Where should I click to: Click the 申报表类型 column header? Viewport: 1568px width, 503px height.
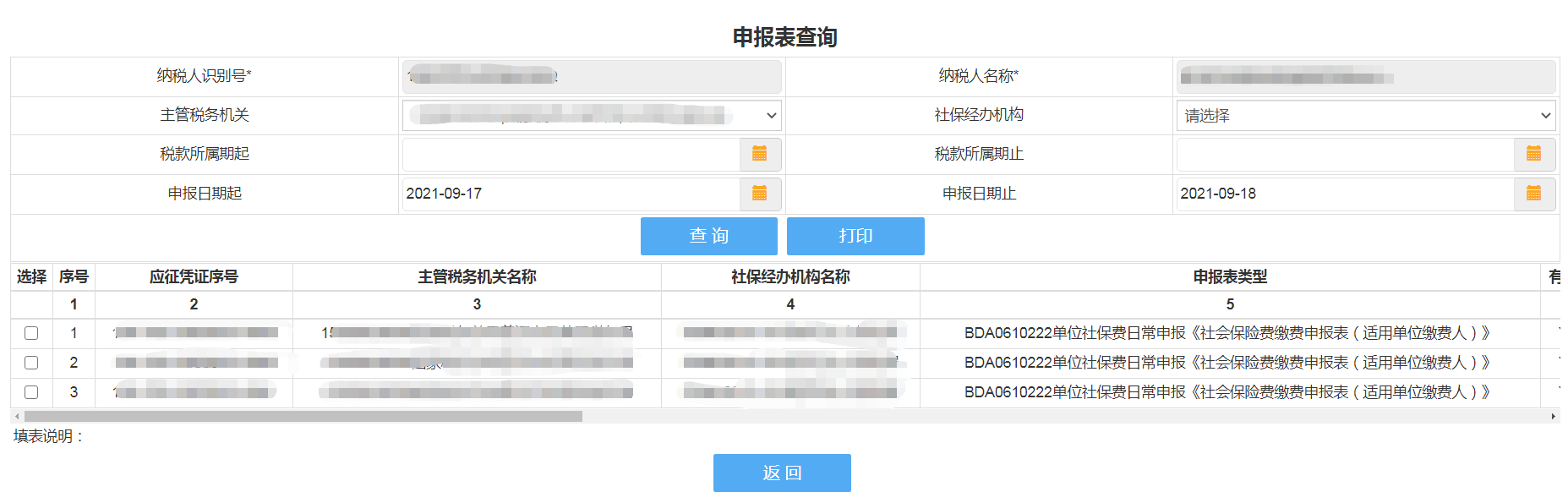[1229, 276]
